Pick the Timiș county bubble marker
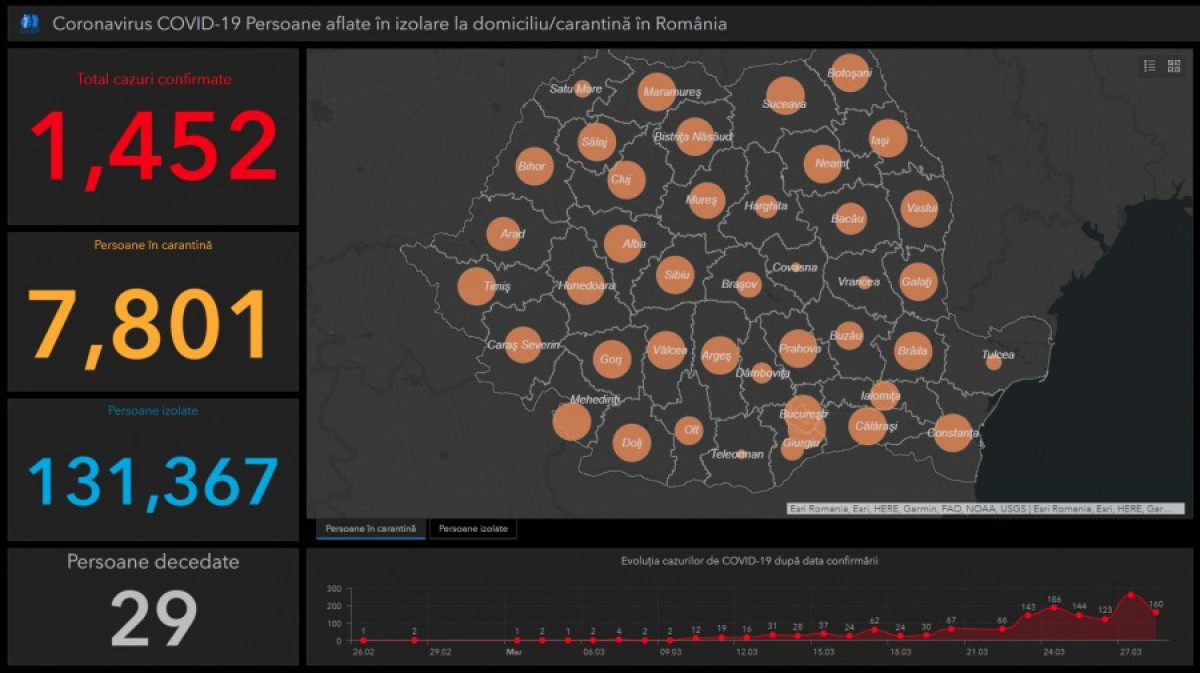This screenshot has width=1200, height=673. point(476,286)
